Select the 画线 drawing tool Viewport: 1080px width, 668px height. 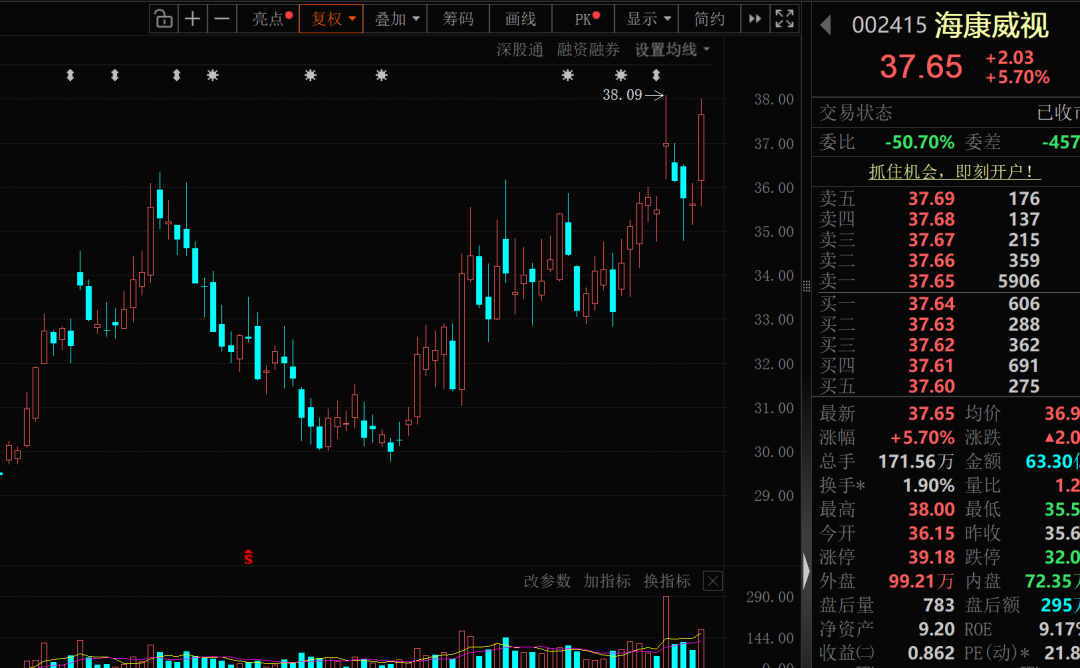click(521, 19)
